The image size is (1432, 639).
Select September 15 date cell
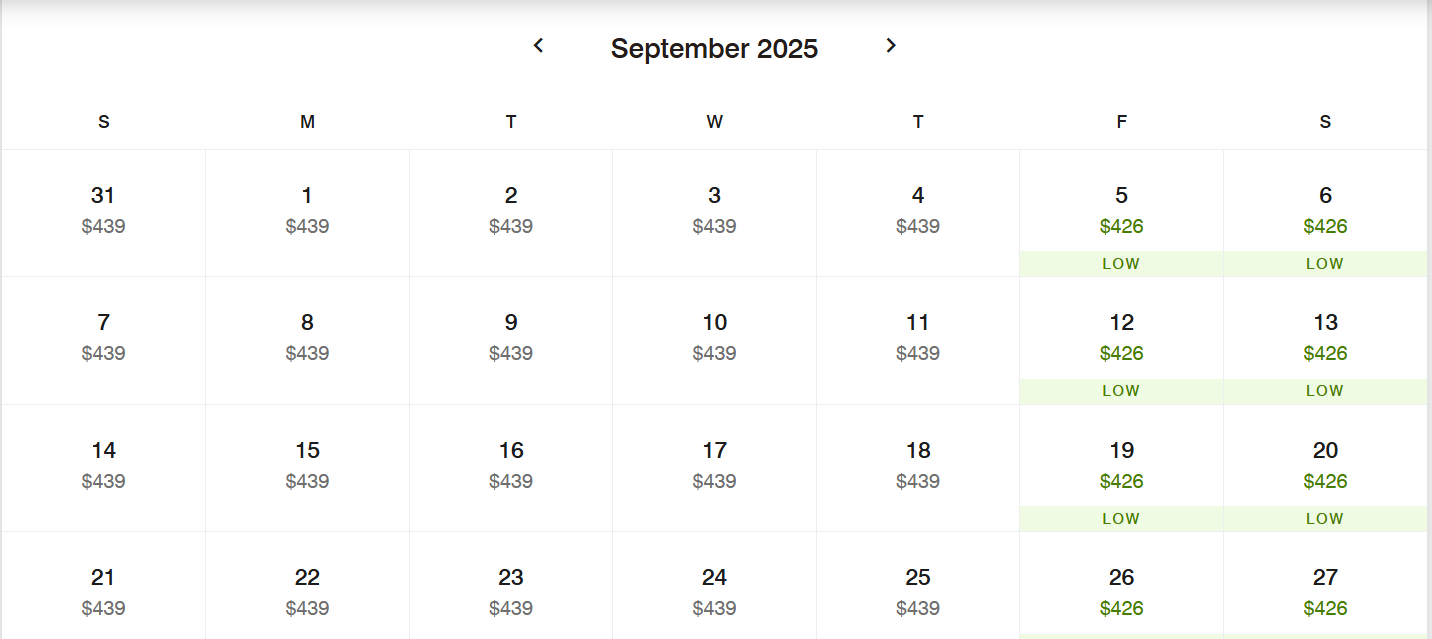[307, 468]
